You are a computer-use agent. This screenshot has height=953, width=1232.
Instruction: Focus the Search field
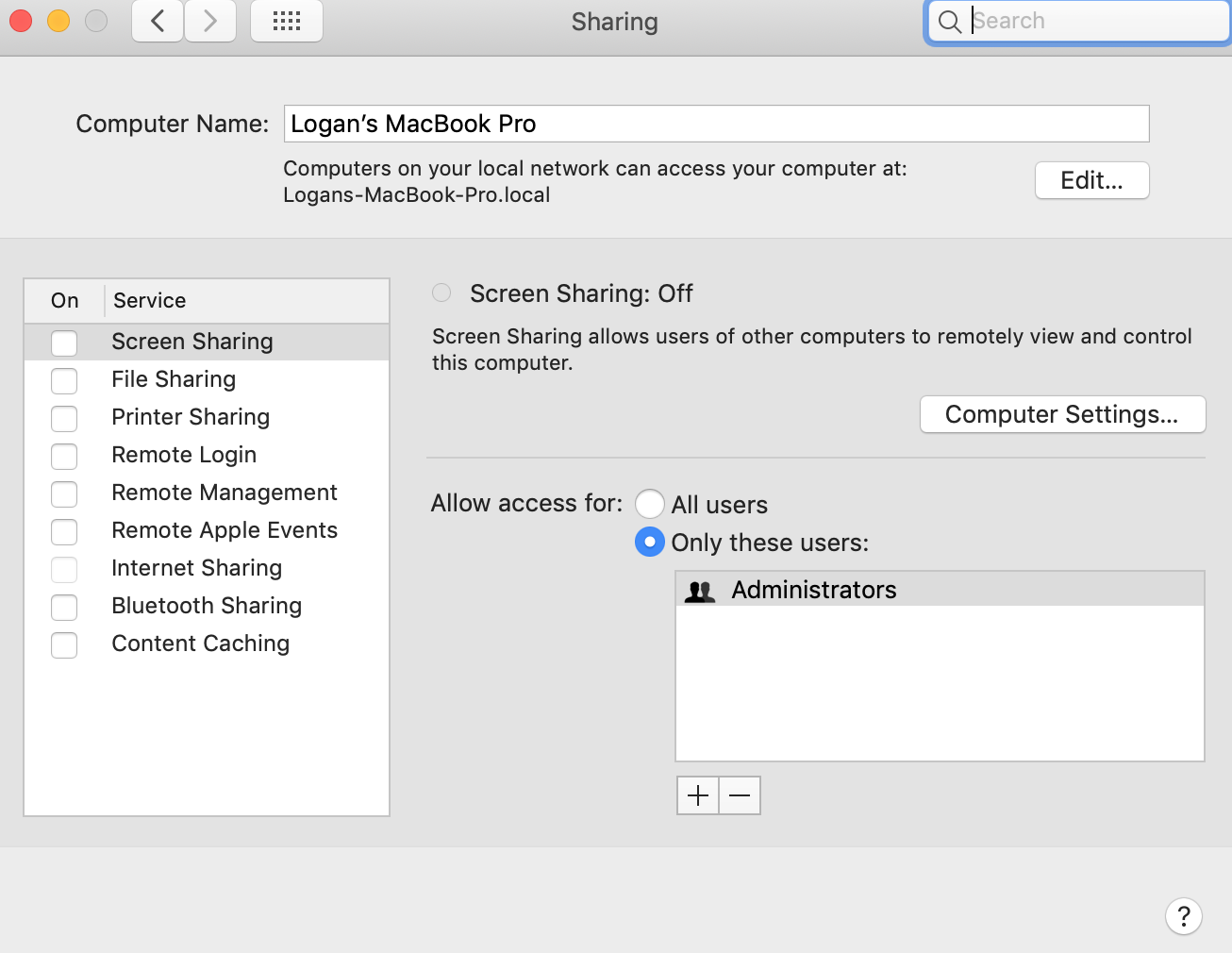click(x=1077, y=21)
